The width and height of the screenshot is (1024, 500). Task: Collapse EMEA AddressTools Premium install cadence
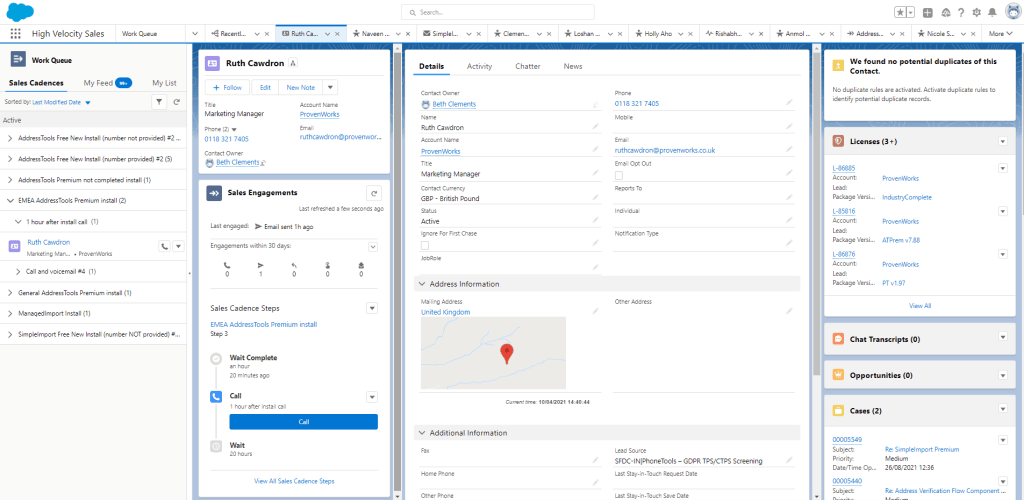(10, 200)
